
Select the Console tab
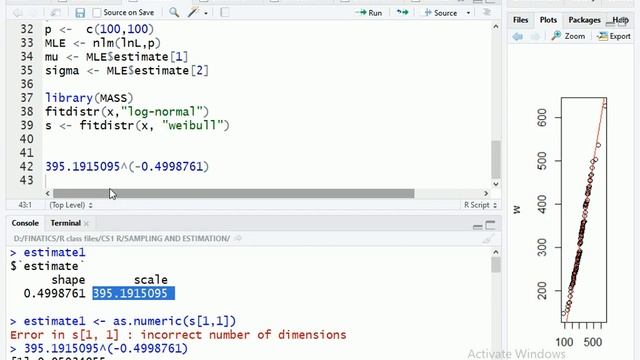[x=25, y=223]
